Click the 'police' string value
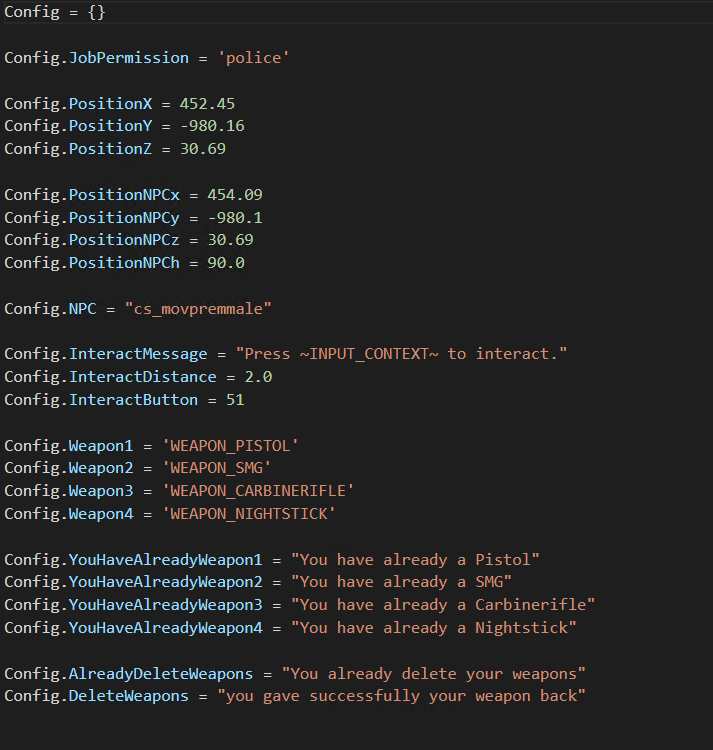713x750 pixels. tap(253, 58)
